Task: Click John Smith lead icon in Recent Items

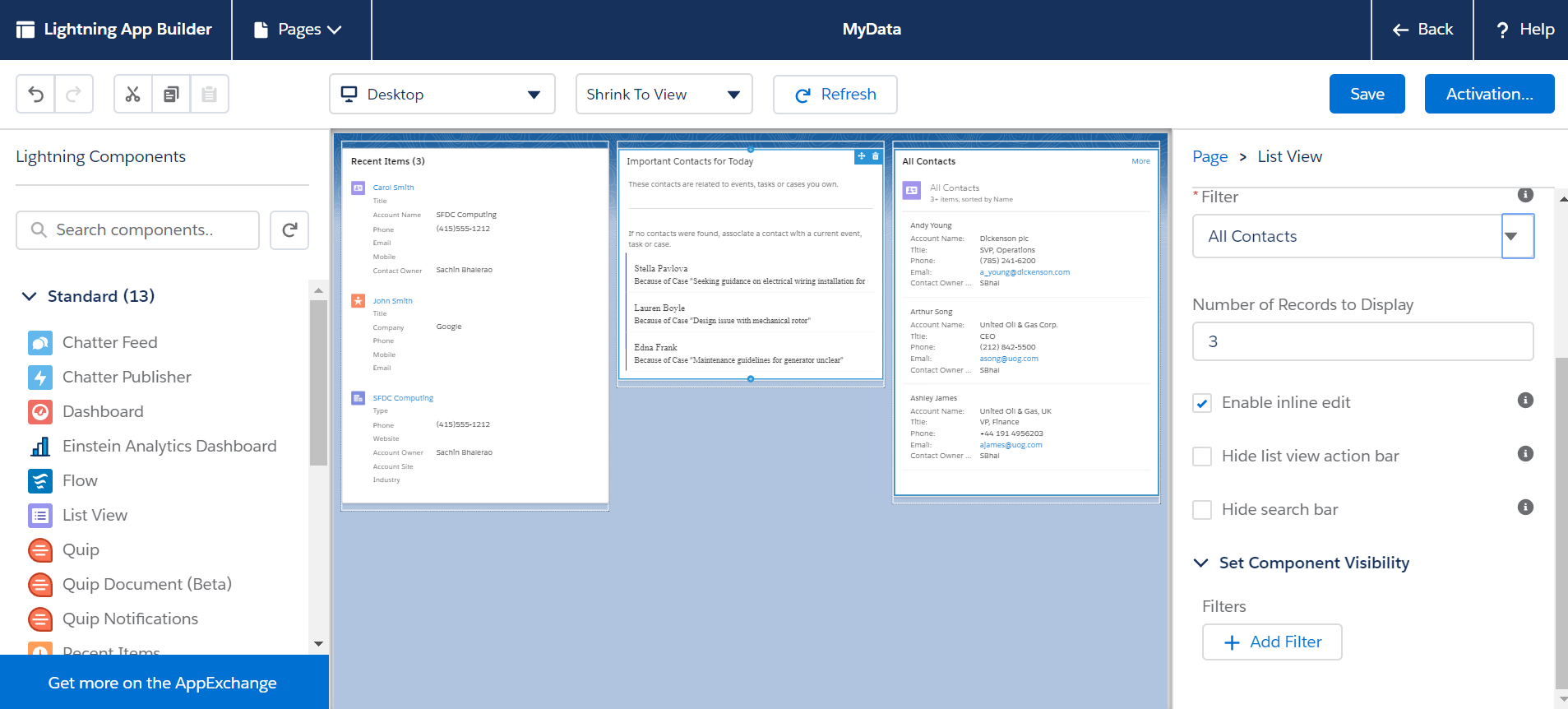Action: click(358, 301)
